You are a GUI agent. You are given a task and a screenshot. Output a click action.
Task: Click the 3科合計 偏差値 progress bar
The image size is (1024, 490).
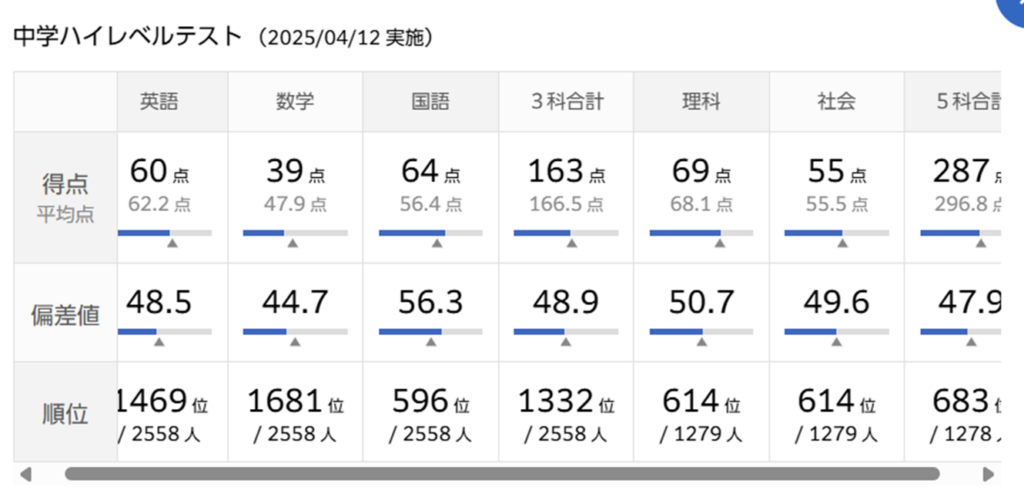click(x=566, y=331)
